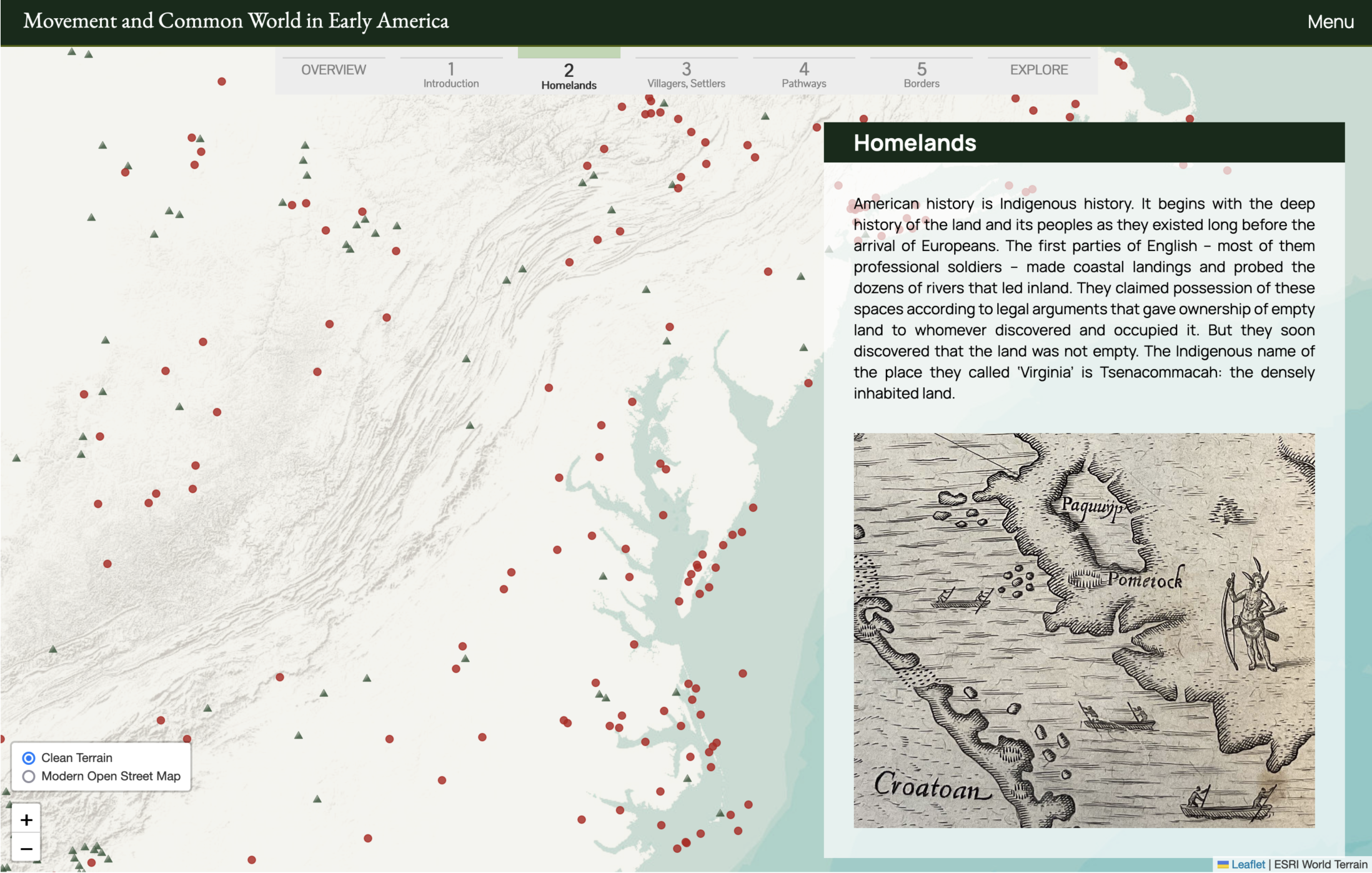Click the Homelands panel heading
Screen dimensions: 1372x873
[915, 143]
